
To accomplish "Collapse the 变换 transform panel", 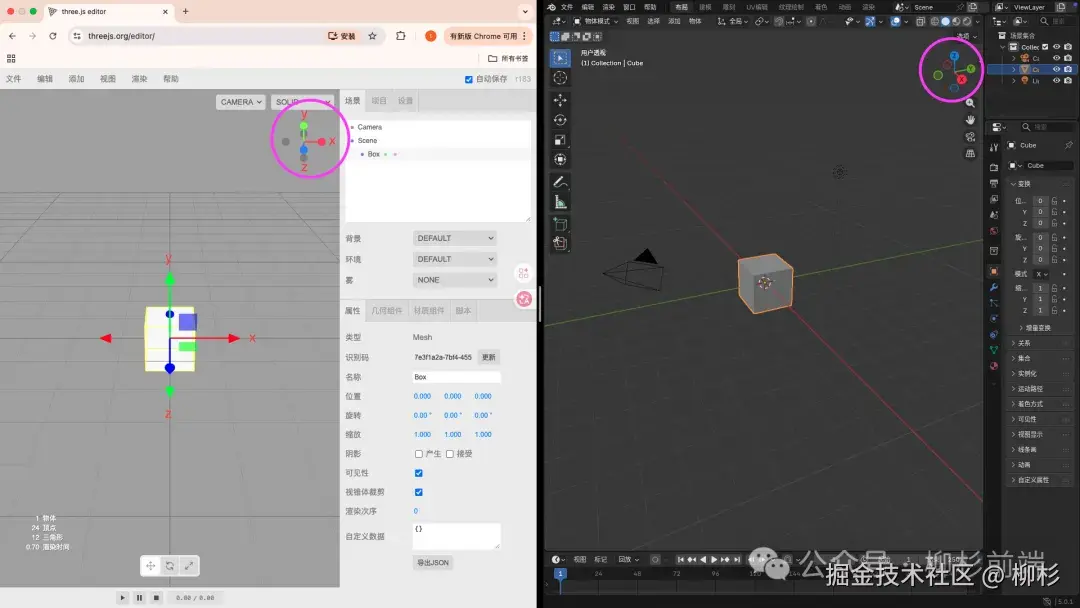I will coord(1041,184).
